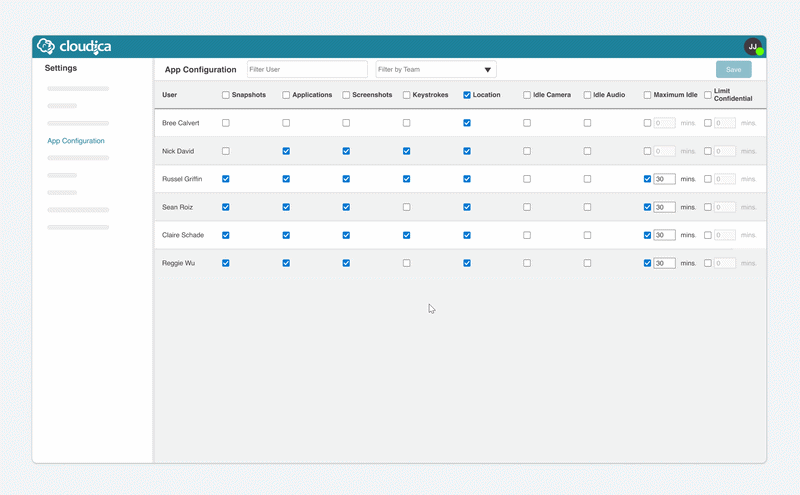Toggle the Screenshots header checkbox

[346, 95]
